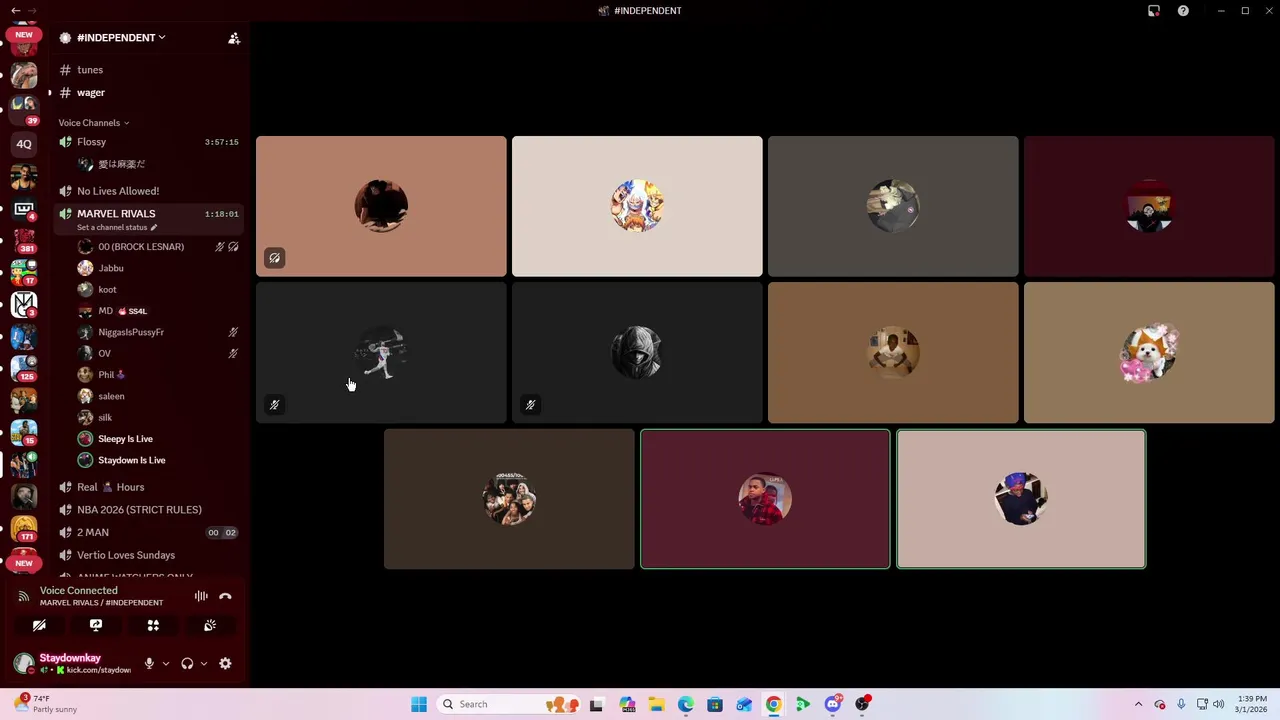The width and height of the screenshot is (1280, 720).
Task: Open Google Chrome from taskbar
Action: 774,704
